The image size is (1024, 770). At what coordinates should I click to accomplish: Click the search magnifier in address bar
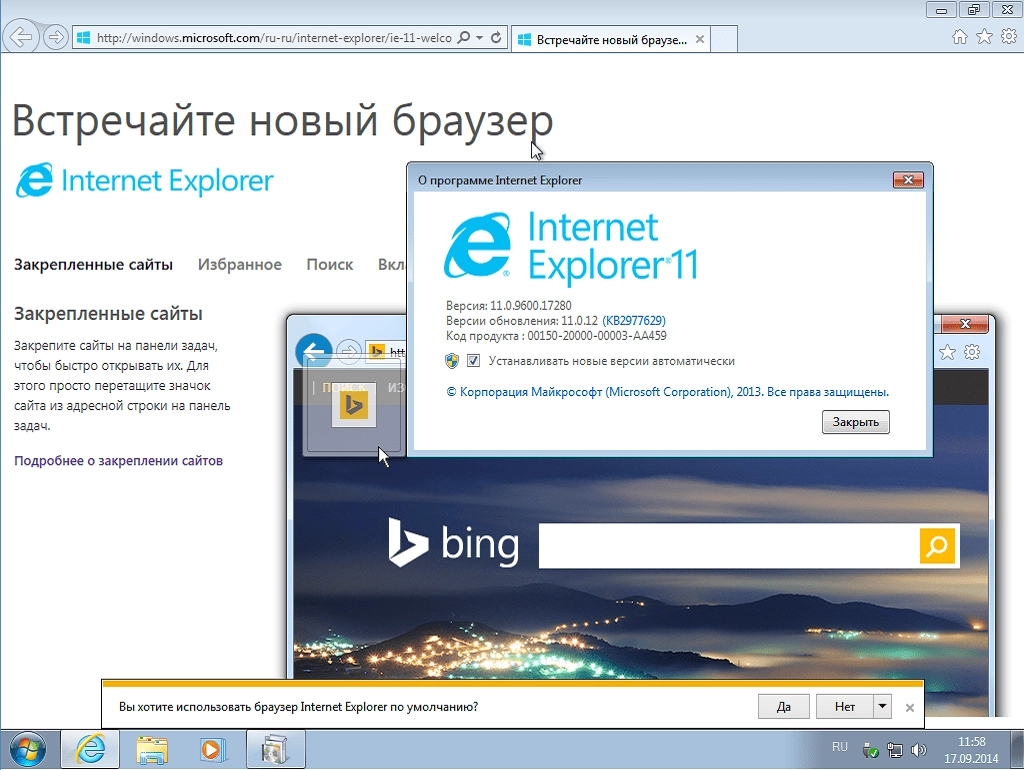tap(463, 37)
